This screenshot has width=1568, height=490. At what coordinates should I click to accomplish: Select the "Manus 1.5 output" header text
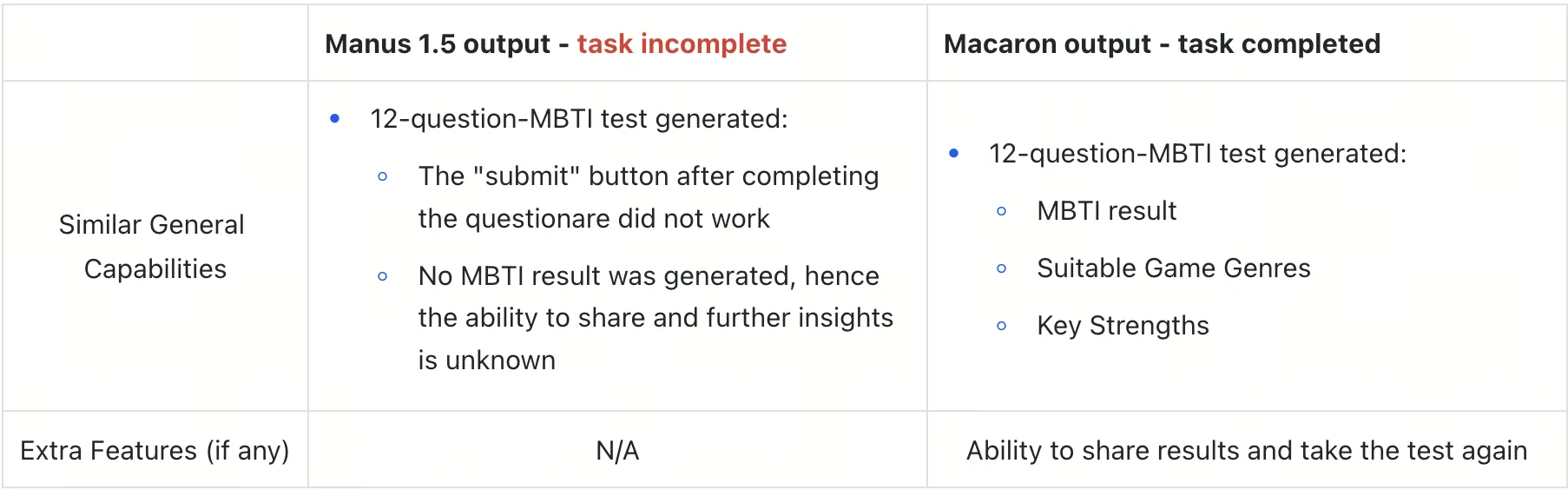[x=438, y=44]
